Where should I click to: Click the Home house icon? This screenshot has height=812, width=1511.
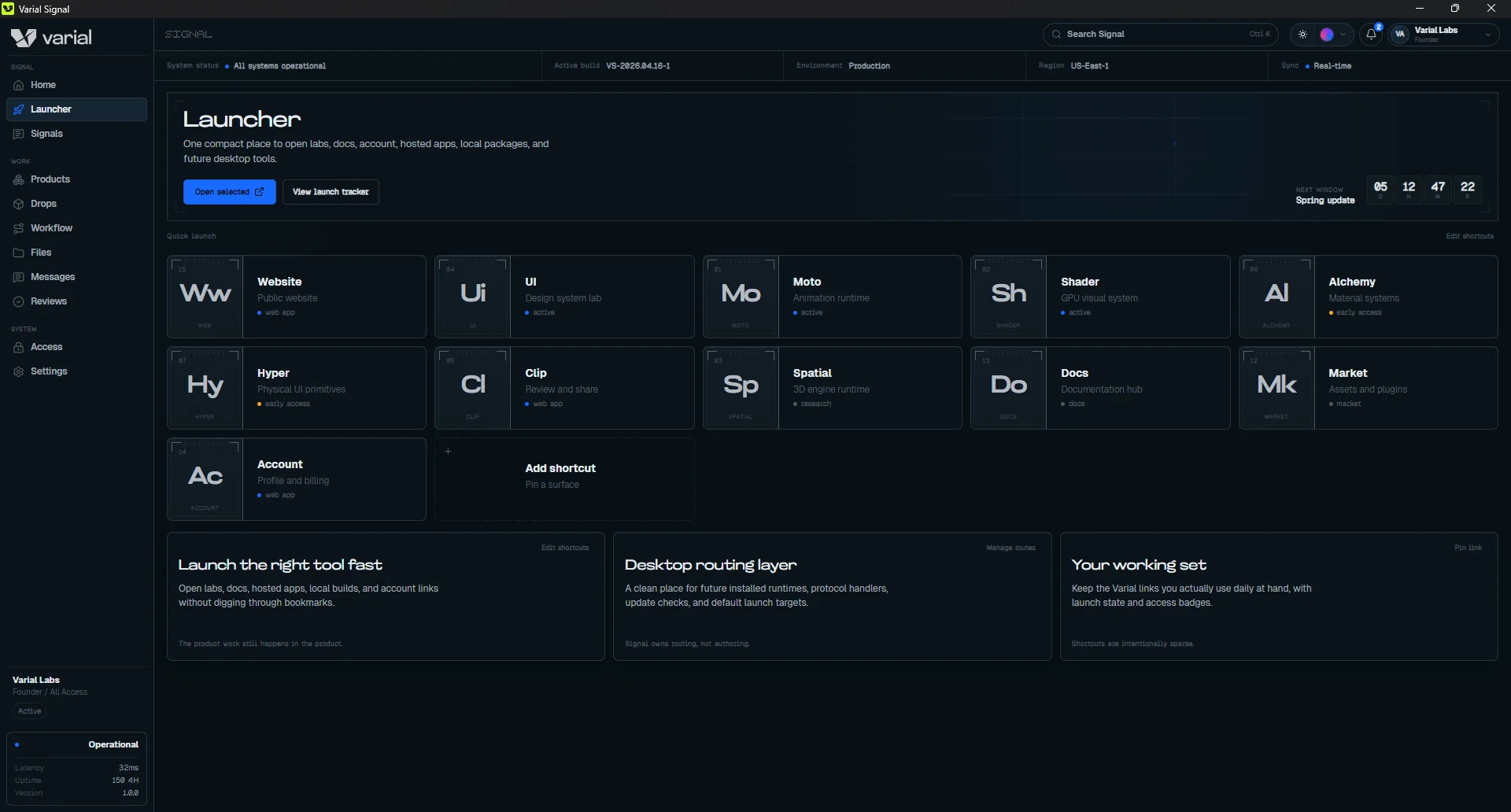[x=19, y=85]
